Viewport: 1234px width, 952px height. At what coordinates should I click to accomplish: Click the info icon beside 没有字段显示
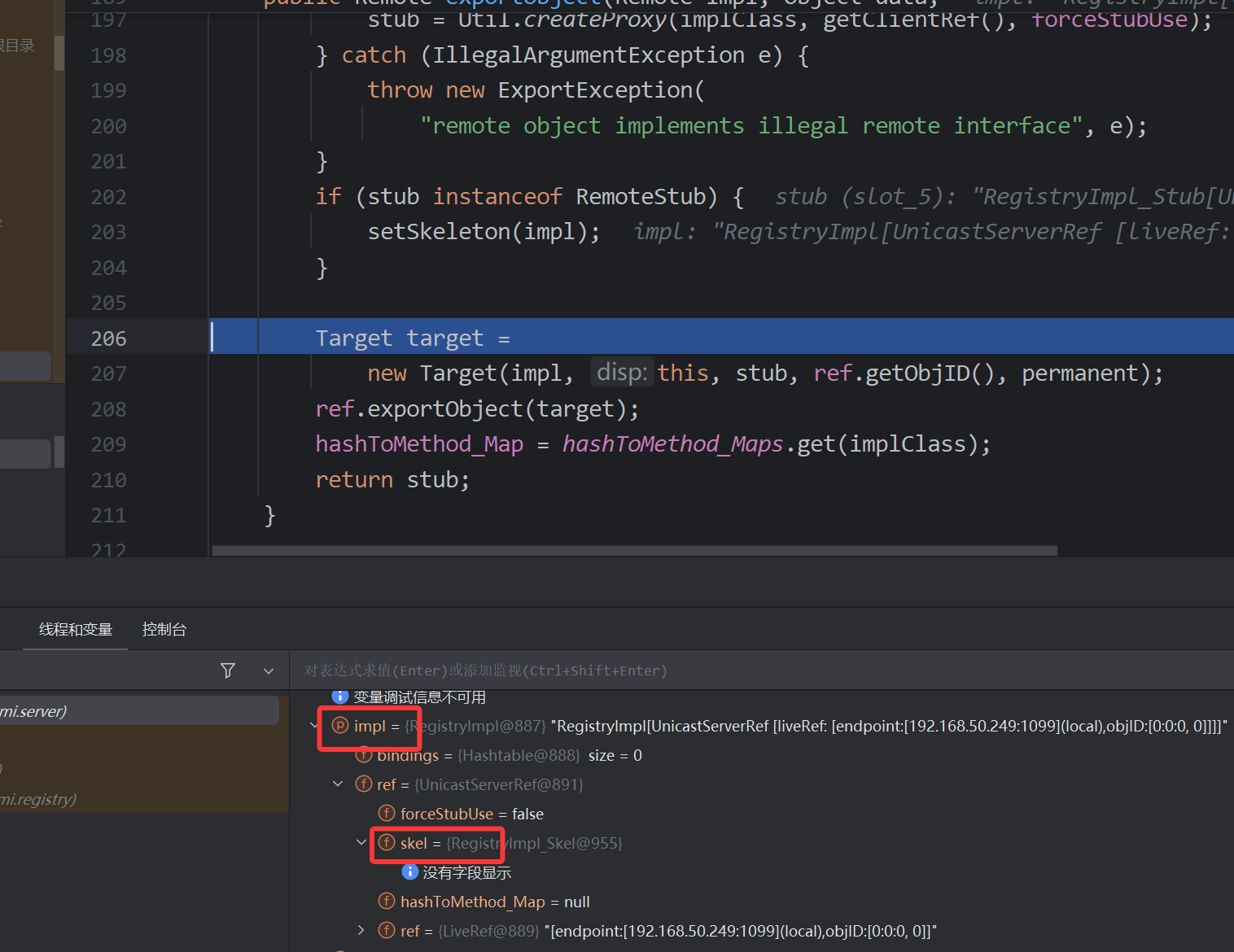(410, 872)
